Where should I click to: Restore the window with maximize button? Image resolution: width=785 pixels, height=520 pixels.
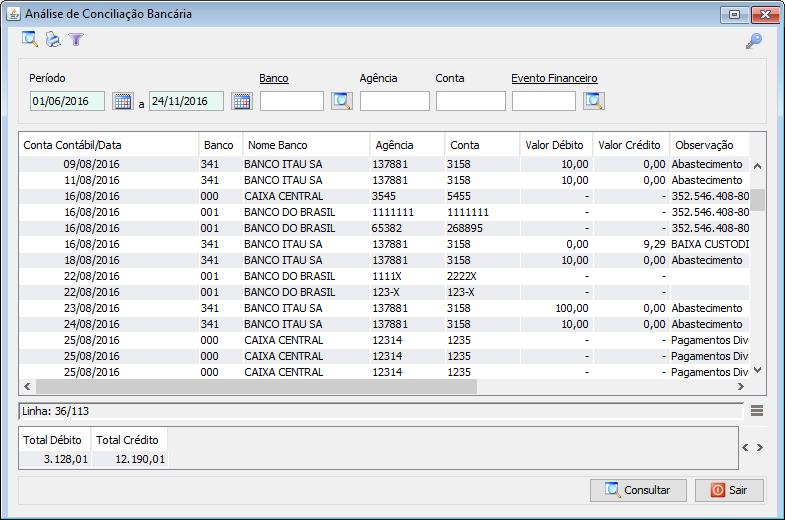click(x=734, y=15)
